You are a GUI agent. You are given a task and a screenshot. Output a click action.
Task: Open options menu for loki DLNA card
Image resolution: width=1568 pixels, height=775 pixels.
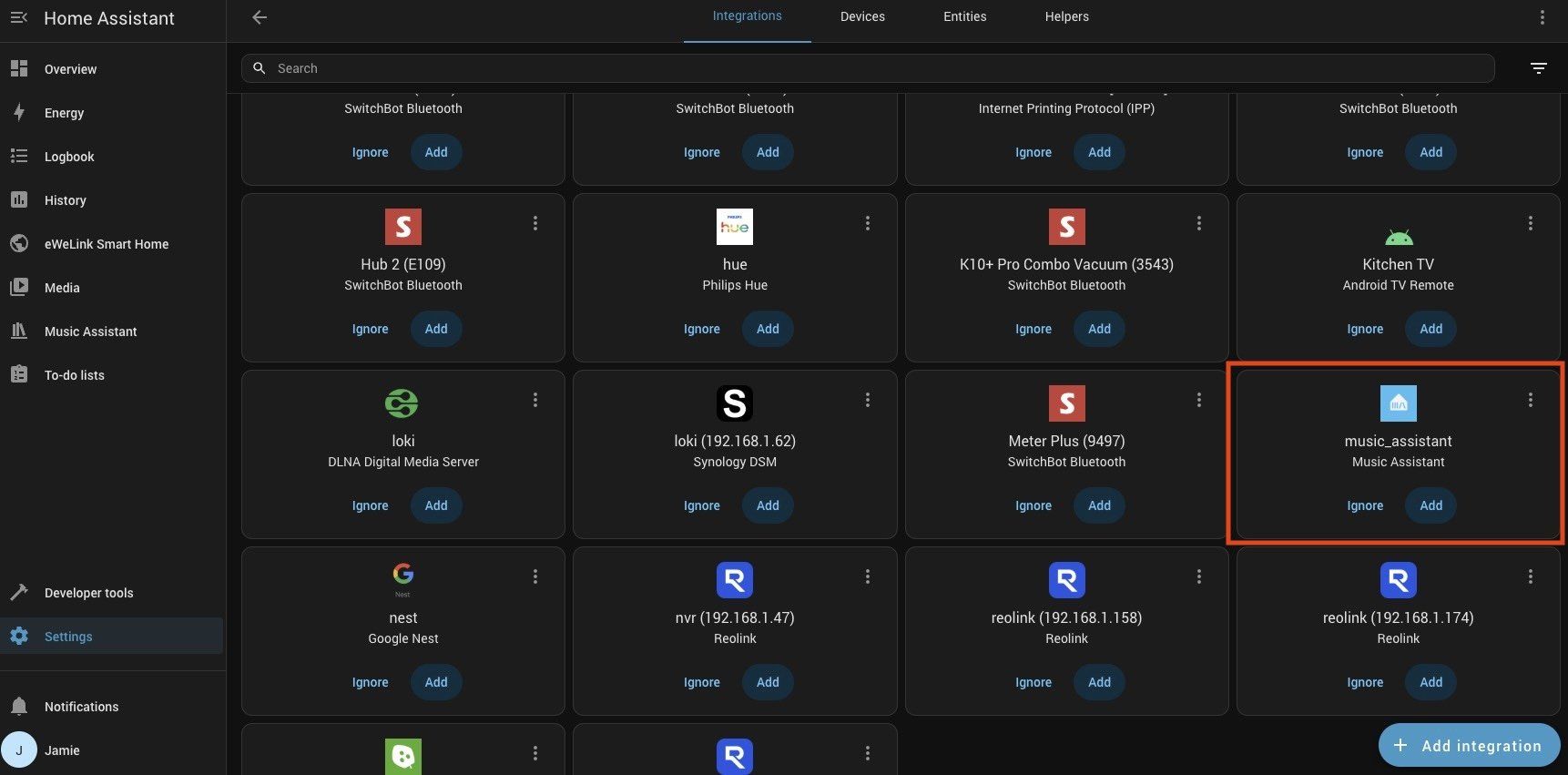pos(535,400)
